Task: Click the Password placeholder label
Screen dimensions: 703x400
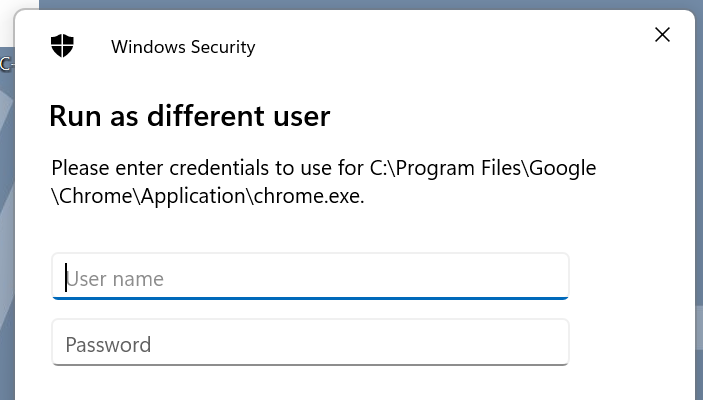Action: coord(108,344)
